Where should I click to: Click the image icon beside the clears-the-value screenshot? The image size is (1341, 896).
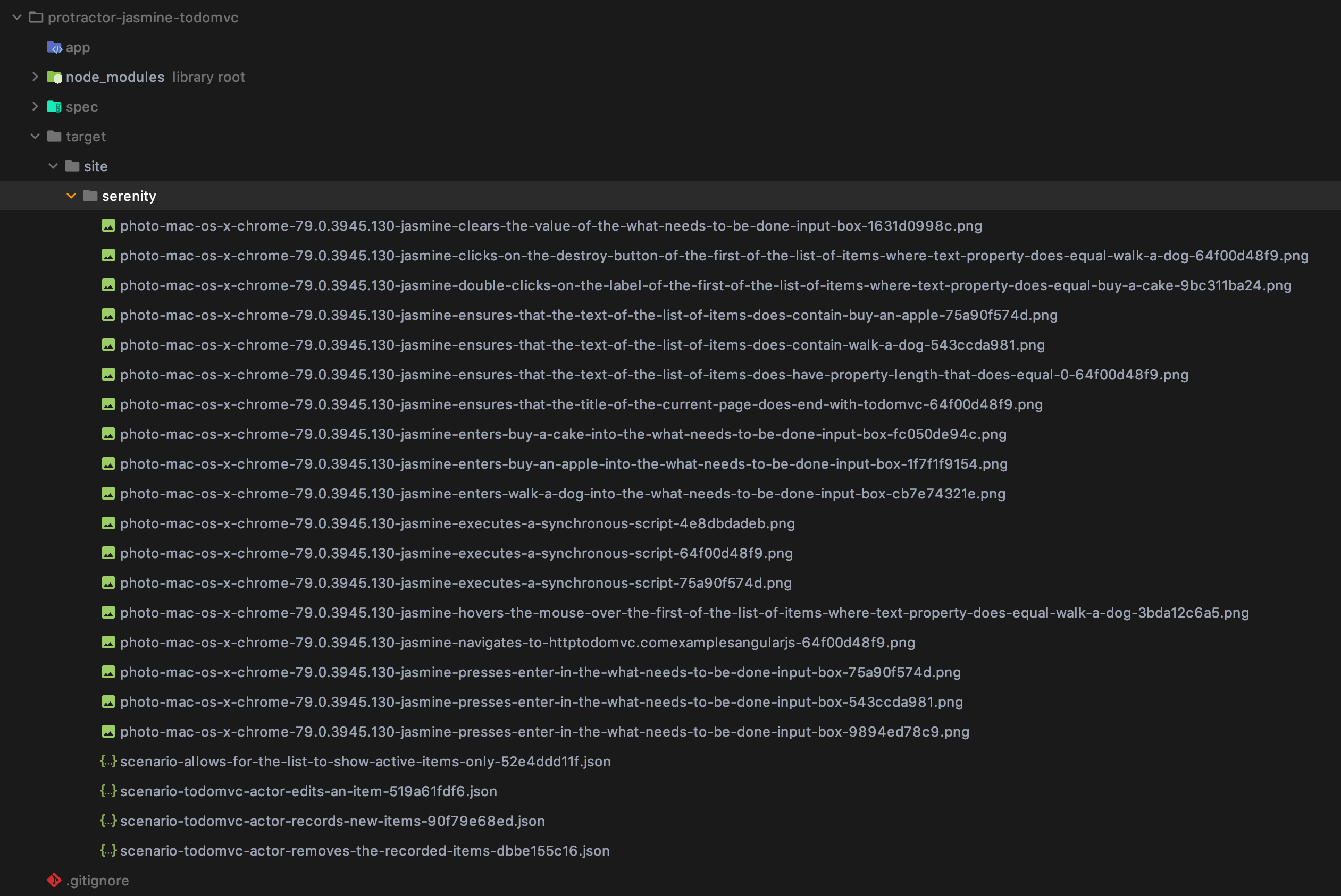(108, 226)
